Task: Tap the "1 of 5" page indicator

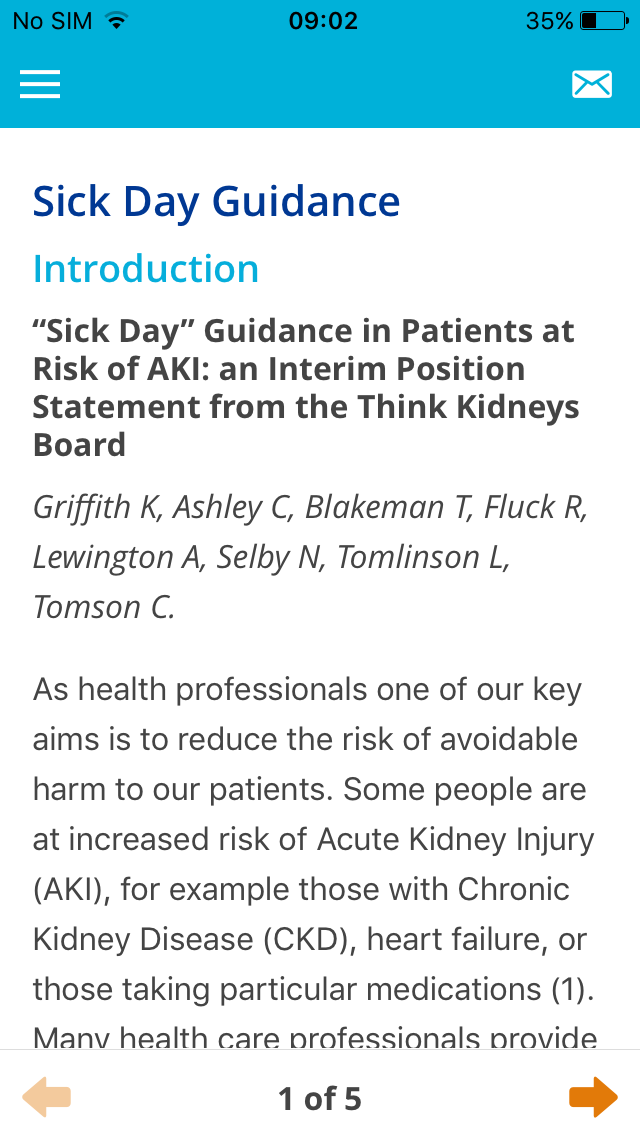Action: 319,1099
